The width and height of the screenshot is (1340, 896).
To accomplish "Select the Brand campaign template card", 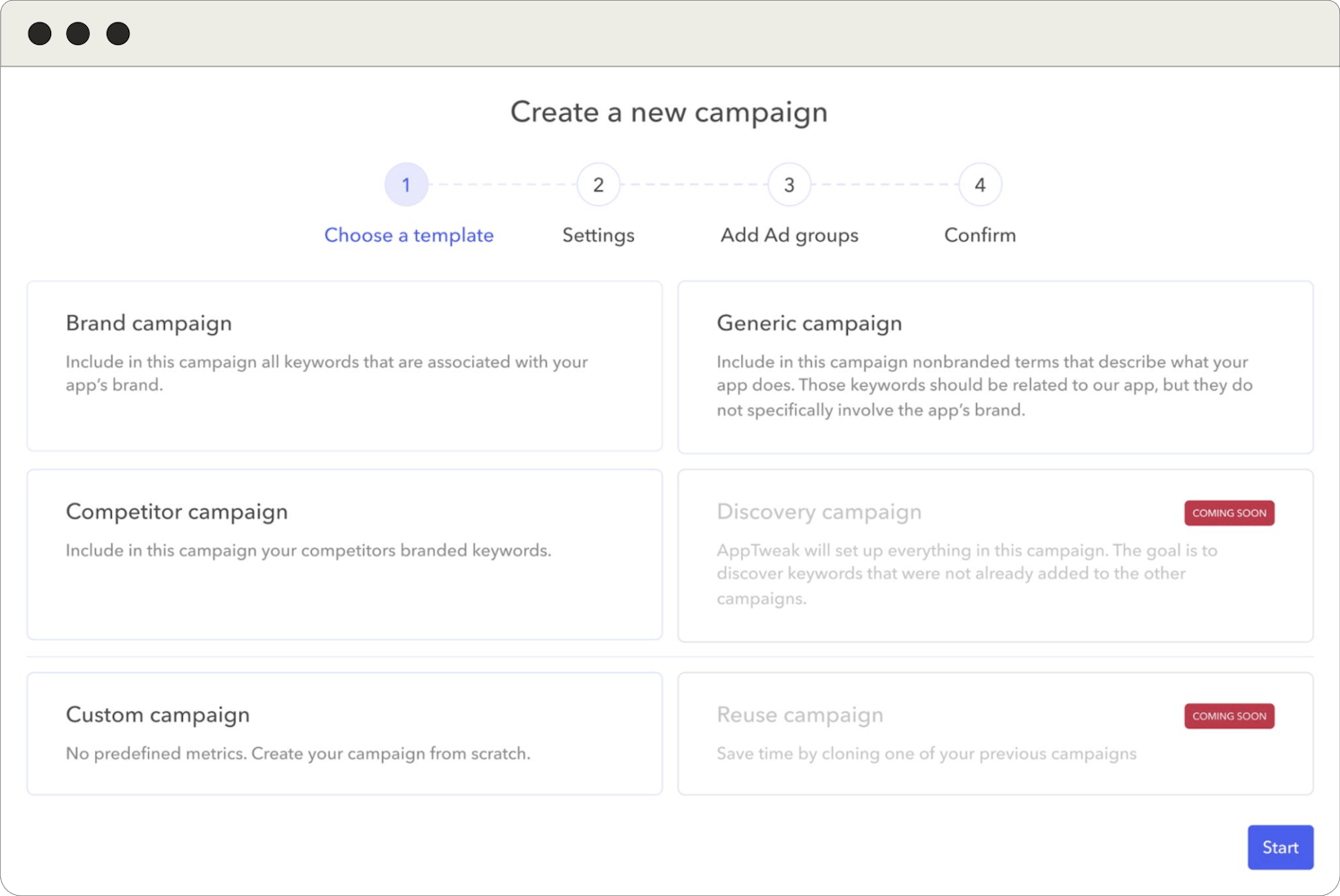I will (x=344, y=366).
